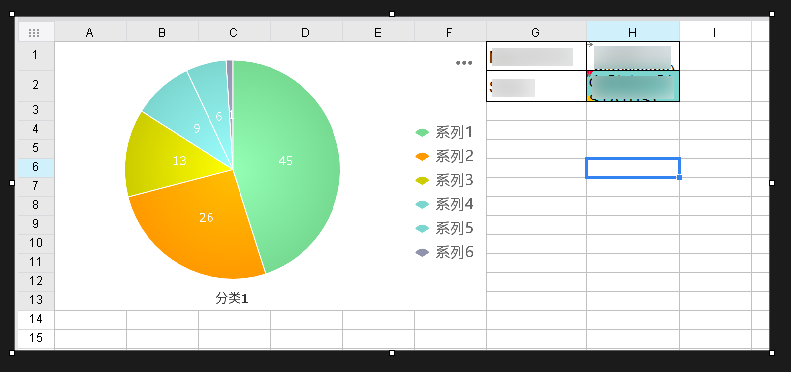Click the select-all grid corner icon
The height and width of the screenshot is (372, 791).
(34, 33)
